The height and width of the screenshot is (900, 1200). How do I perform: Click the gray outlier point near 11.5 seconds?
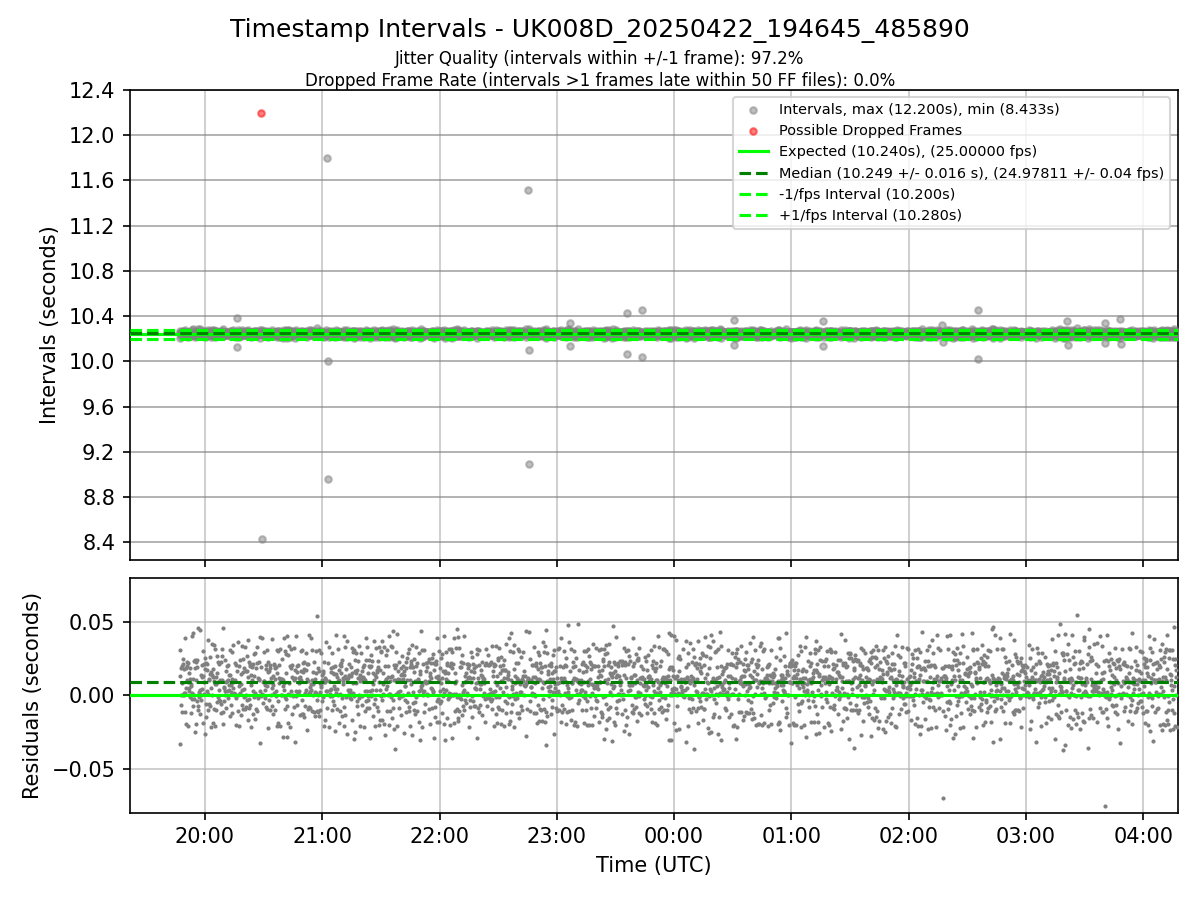[528, 190]
